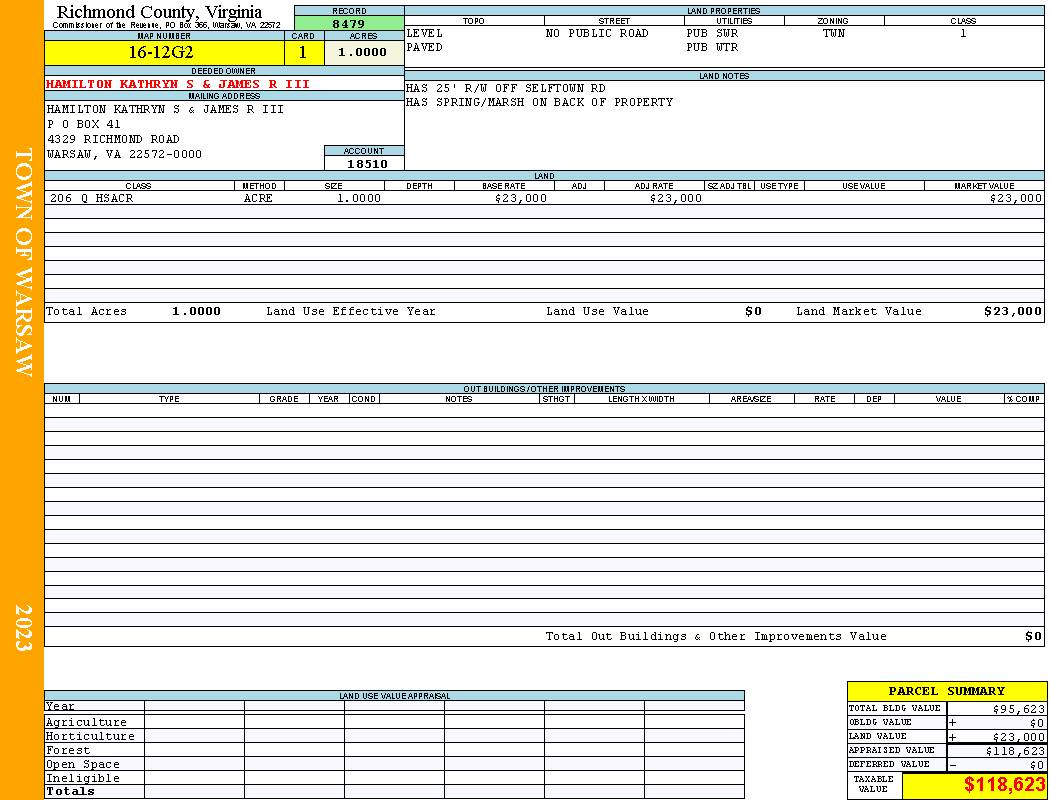Screen dimensions: 1050x800
Task: Click Land Use Effective Year label
Action: point(351,311)
